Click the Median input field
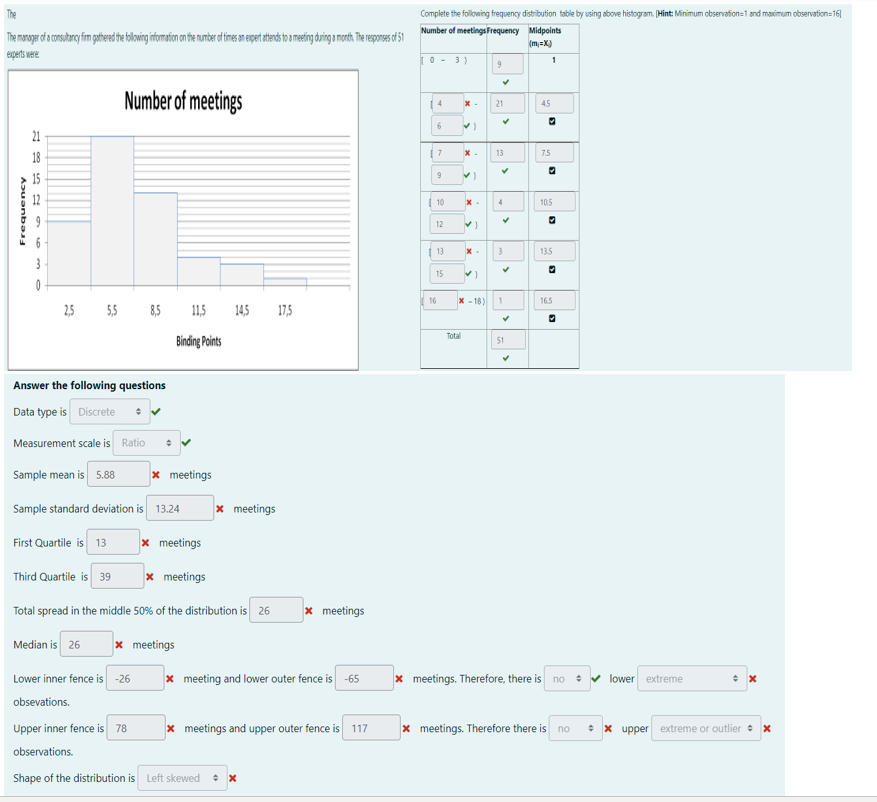Viewport: 877px width, 802px height. (87, 644)
